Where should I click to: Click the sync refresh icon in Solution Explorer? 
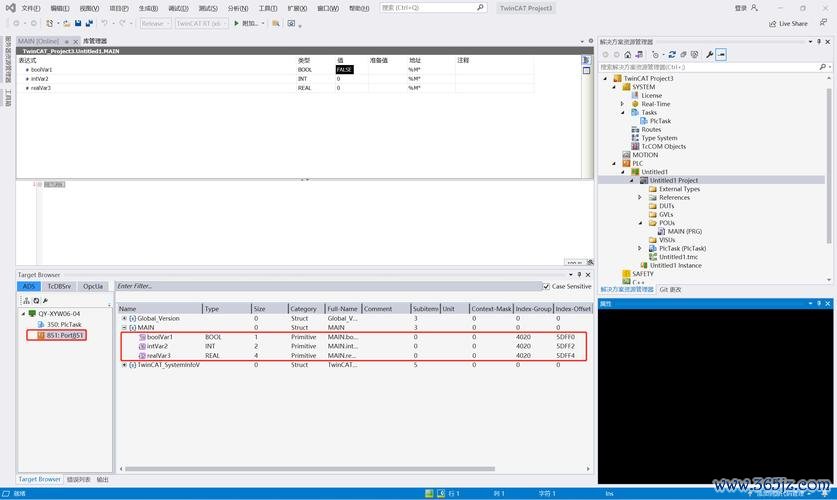[x=672, y=54]
